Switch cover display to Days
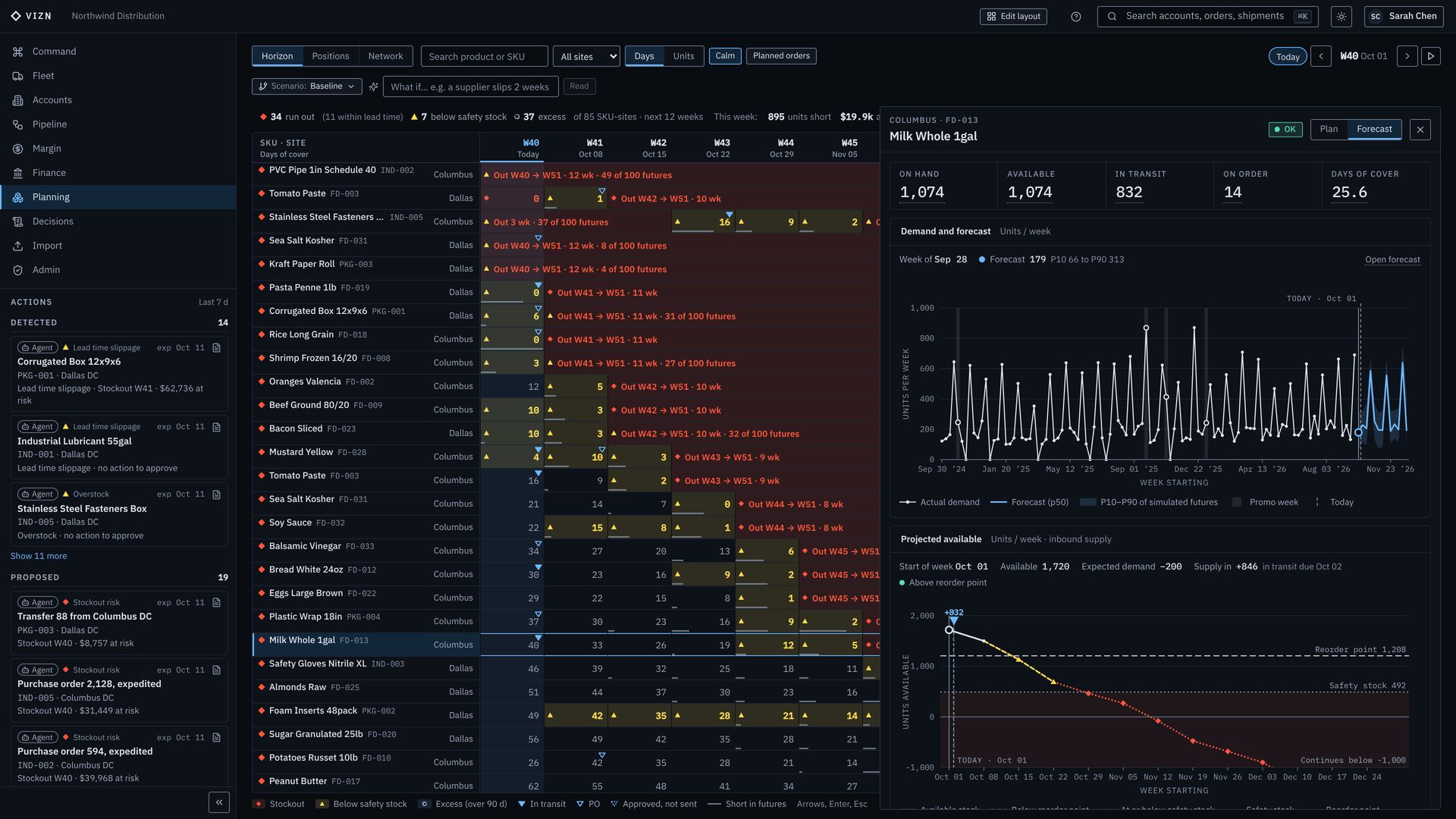The height and width of the screenshot is (819, 1456). (644, 56)
